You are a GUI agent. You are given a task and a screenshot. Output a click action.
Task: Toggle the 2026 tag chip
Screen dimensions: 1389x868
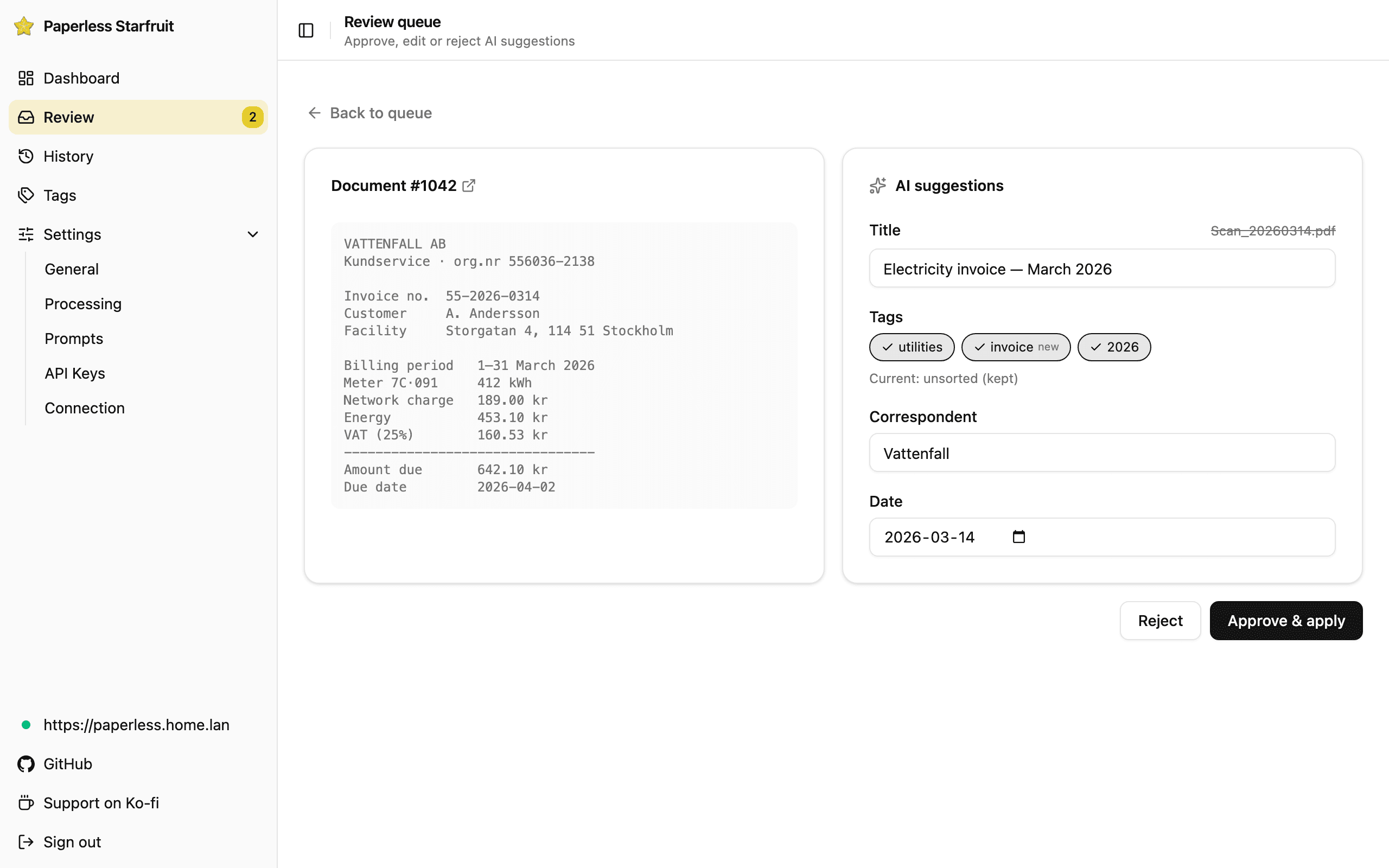point(1114,347)
